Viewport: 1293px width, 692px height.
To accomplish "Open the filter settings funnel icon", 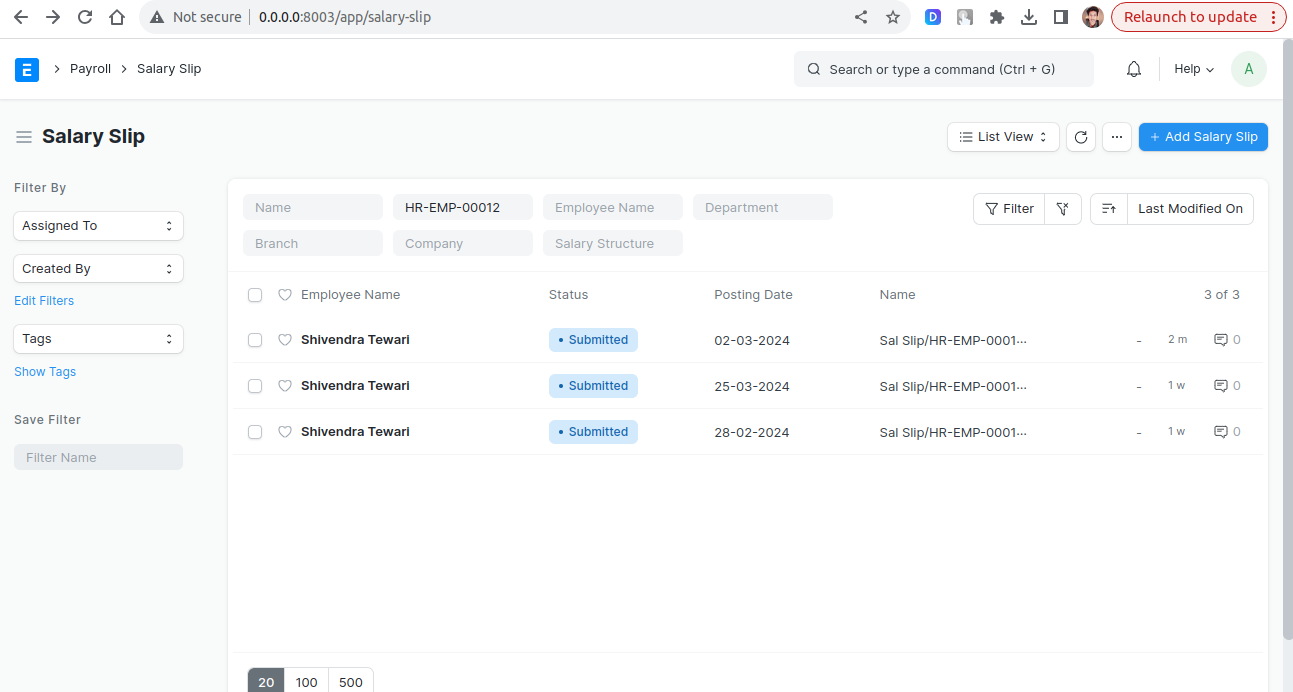I will click(1062, 208).
